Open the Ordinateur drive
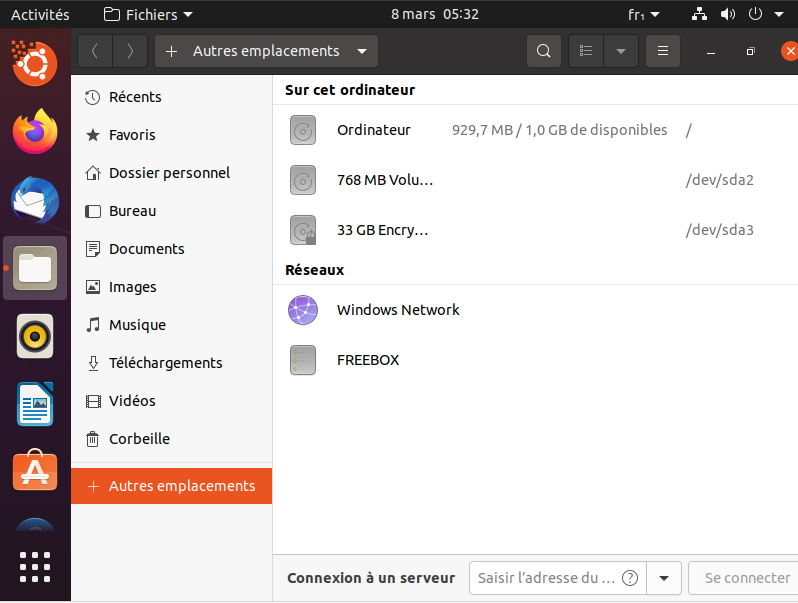The height and width of the screenshot is (603, 798). pos(373,130)
